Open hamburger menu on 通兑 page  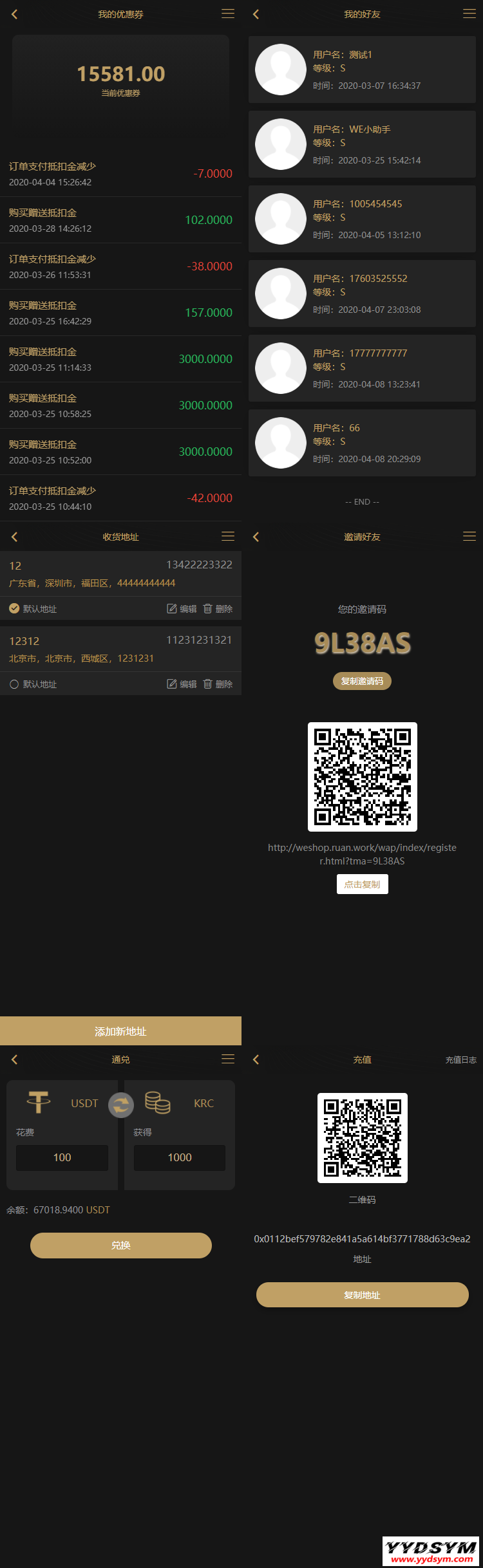(x=228, y=1059)
